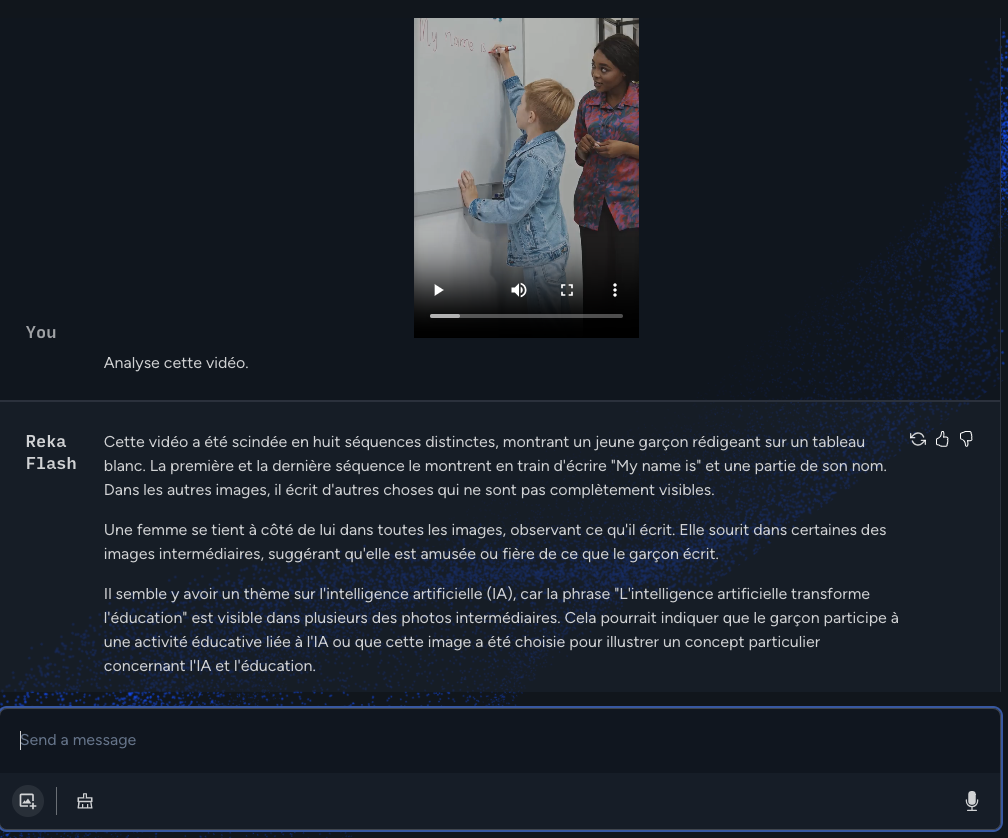The height and width of the screenshot is (838, 1008).
Task: Click the "You" sender label
Action: tap(41, 333)
